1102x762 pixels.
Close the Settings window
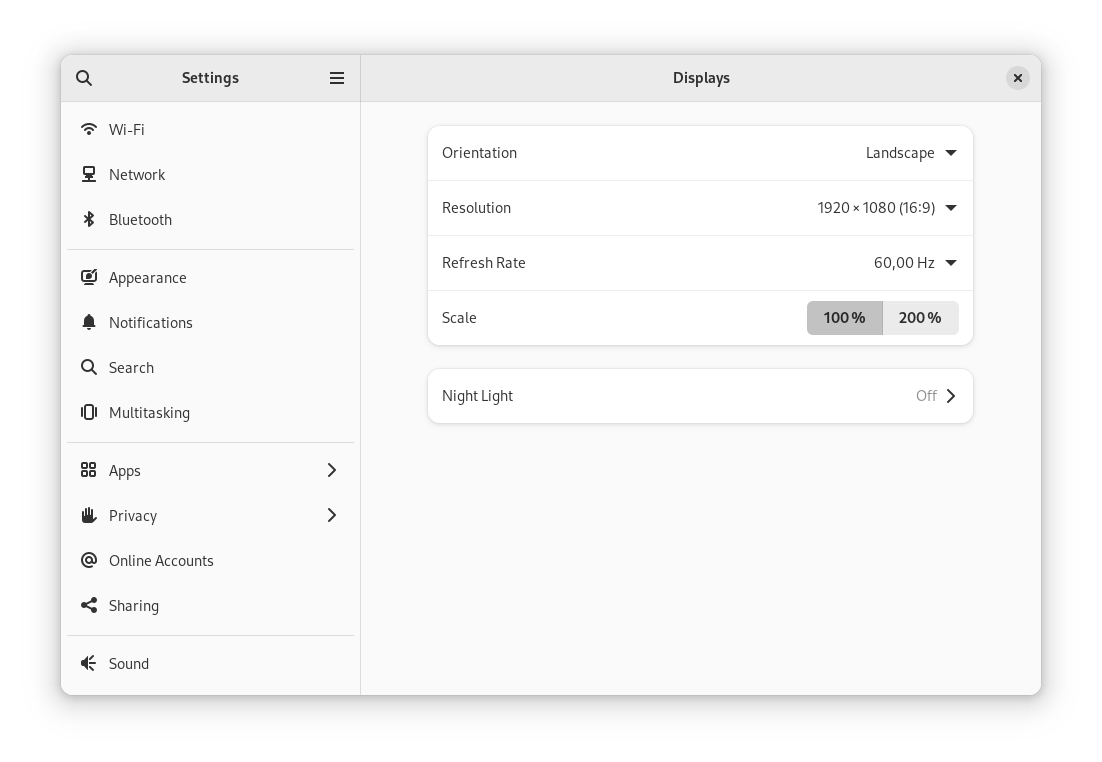click(x=1017, y=78)
